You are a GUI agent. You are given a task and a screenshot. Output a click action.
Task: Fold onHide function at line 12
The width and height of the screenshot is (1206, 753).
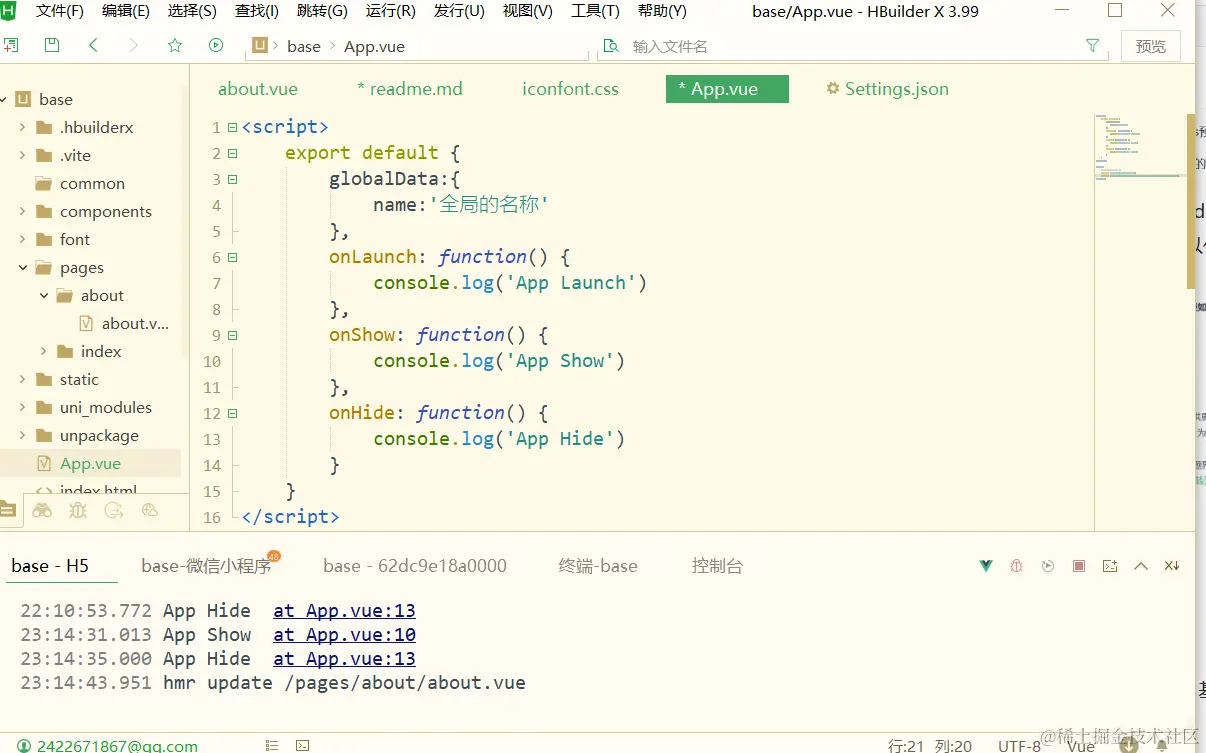[232, 414]
